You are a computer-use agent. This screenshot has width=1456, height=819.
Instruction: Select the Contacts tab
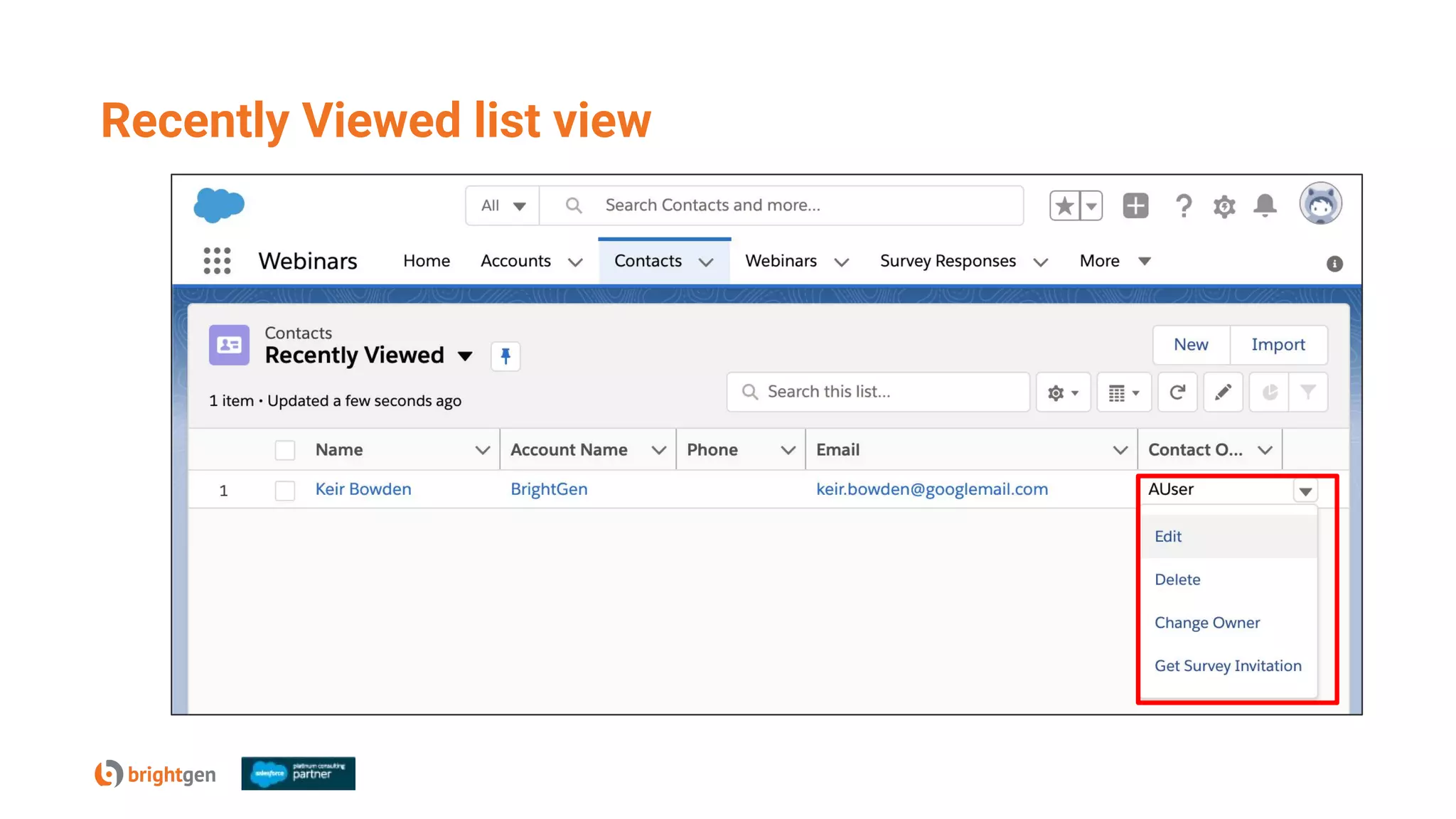648,261
